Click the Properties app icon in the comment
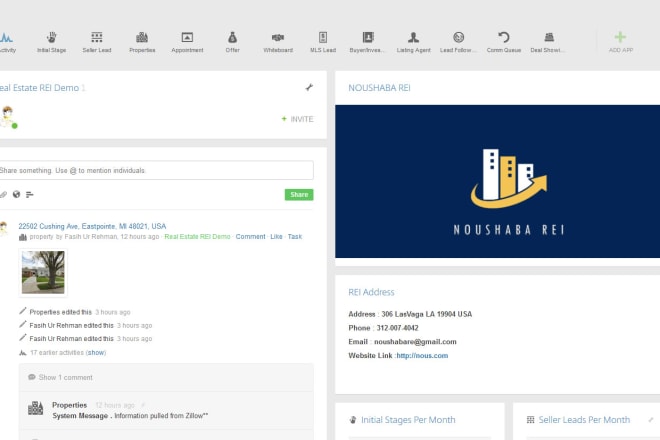The height and width of the screenshot is (440, 660). click(35, 408)
